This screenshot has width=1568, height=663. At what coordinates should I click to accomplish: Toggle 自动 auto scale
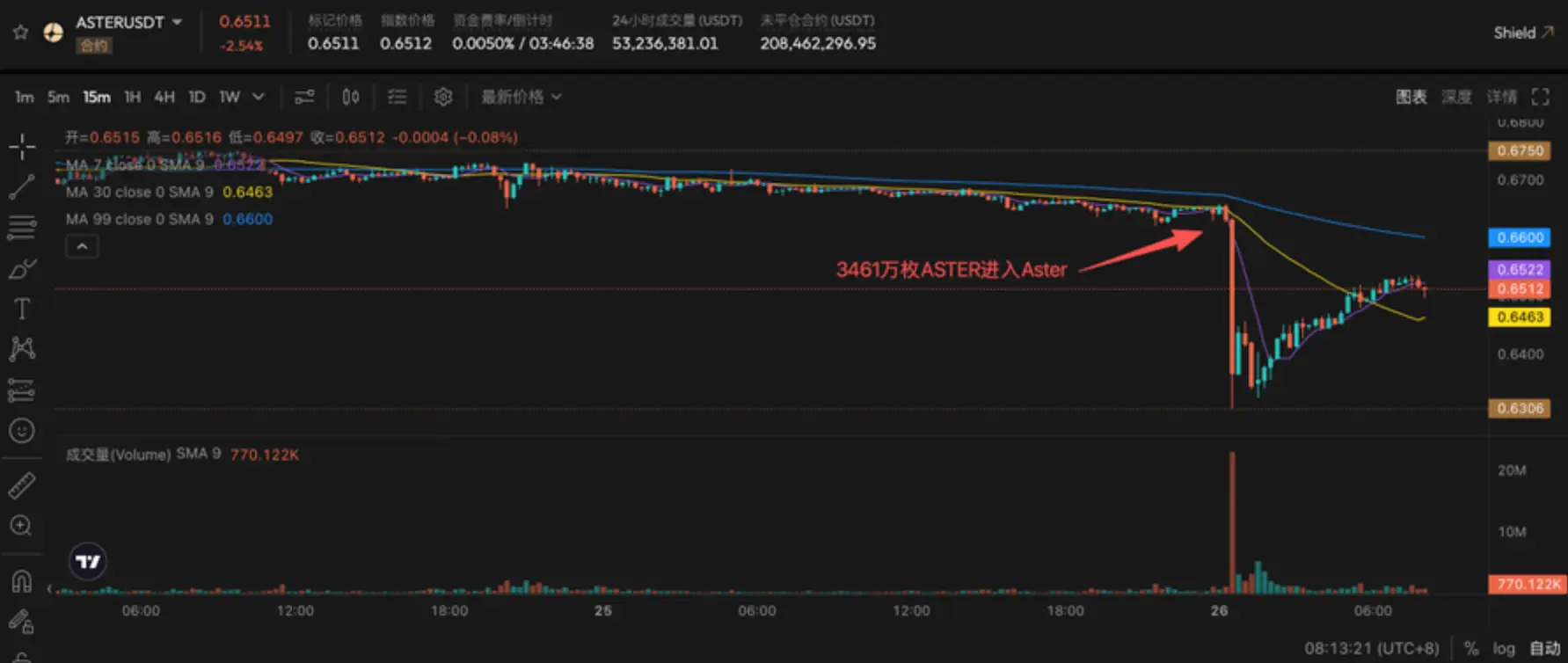(x=1545, y=648)
